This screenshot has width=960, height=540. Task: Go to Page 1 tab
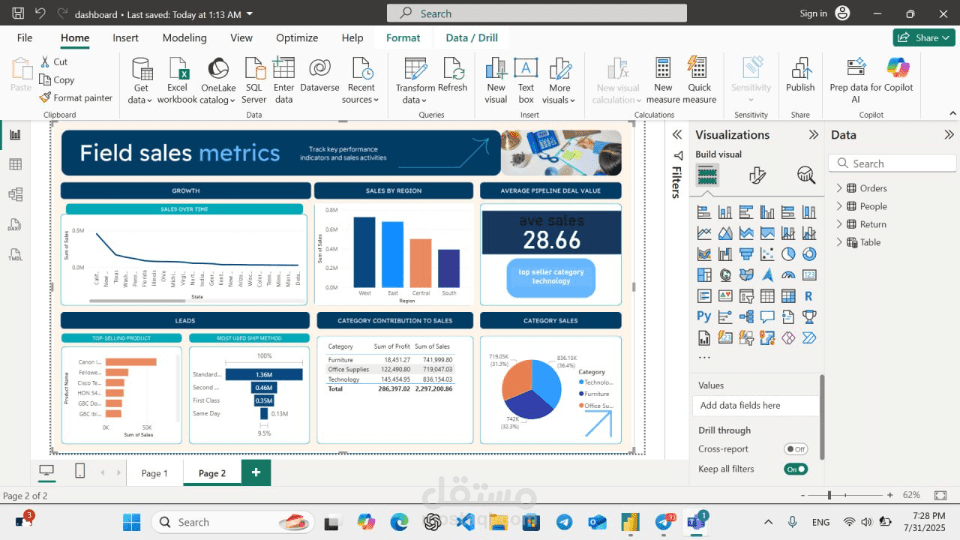tap(154, 473)
